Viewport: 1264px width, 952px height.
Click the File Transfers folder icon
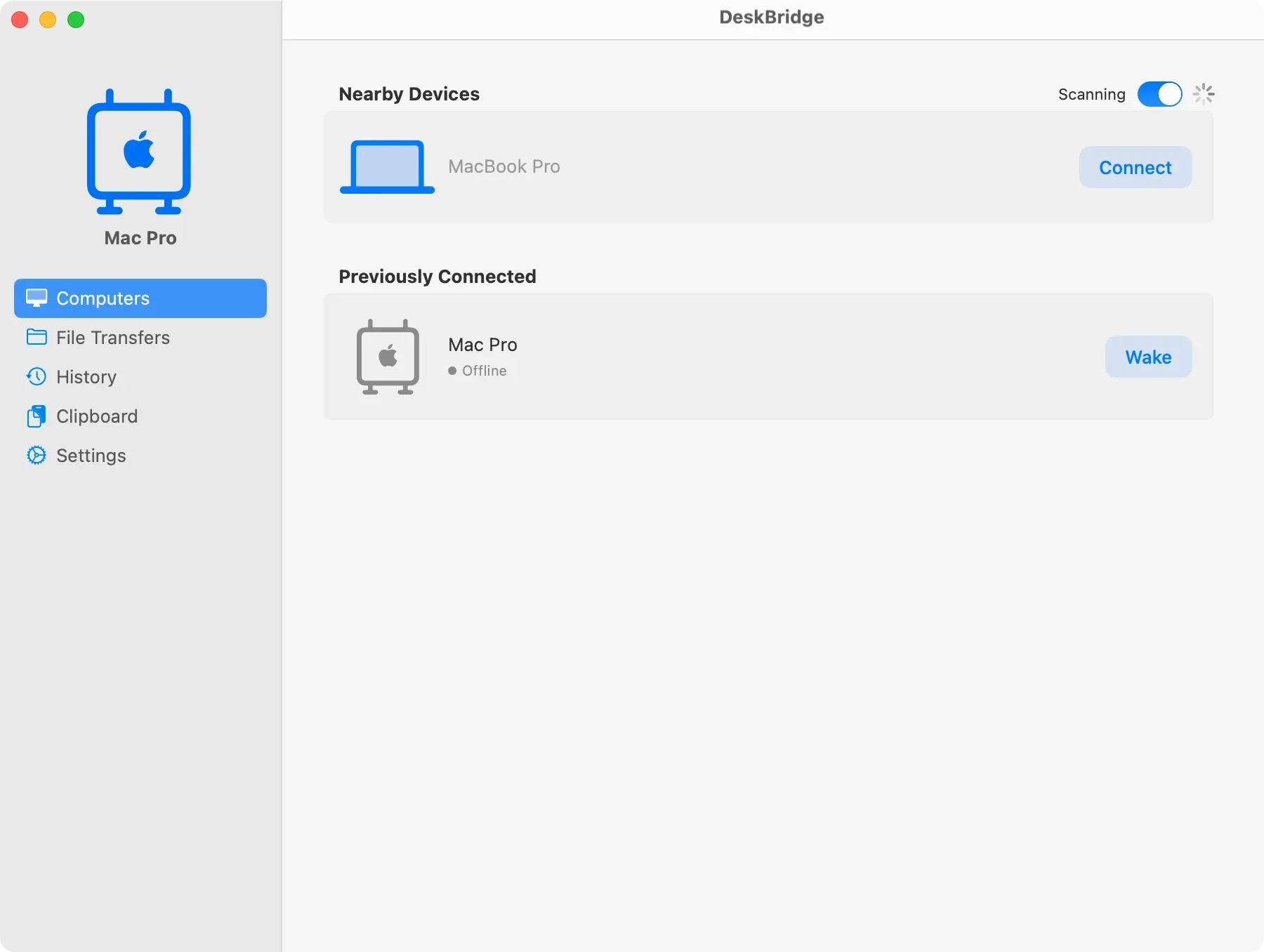(37, 338)
